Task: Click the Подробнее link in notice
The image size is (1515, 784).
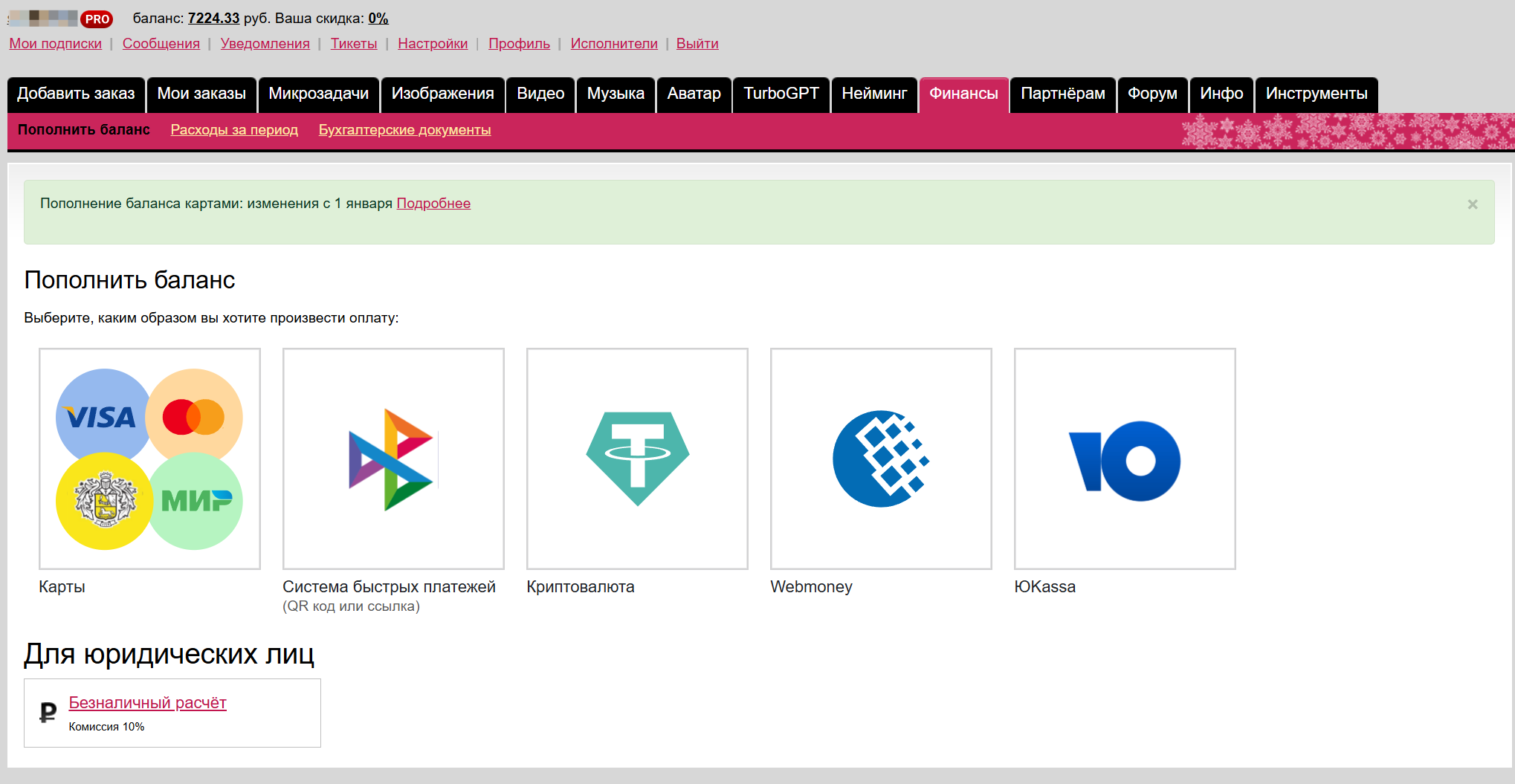Action: pyautogui.click(x=433, y=204)
